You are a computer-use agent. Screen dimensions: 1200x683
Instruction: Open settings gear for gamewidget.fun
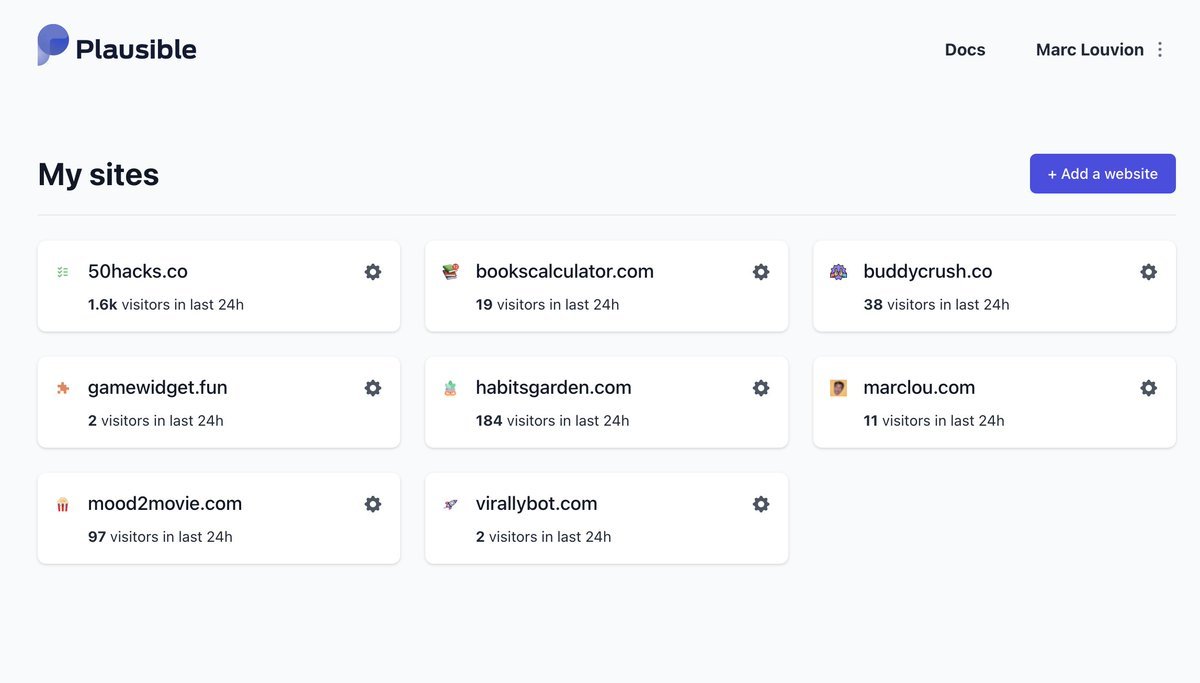tap(373, 388)
